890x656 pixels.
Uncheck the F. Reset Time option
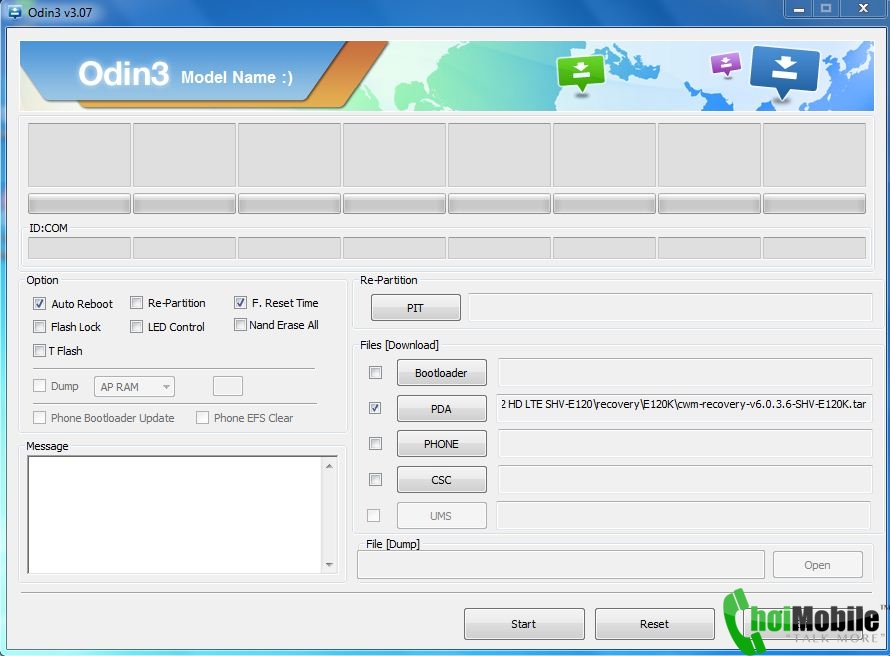pos(240,302)
